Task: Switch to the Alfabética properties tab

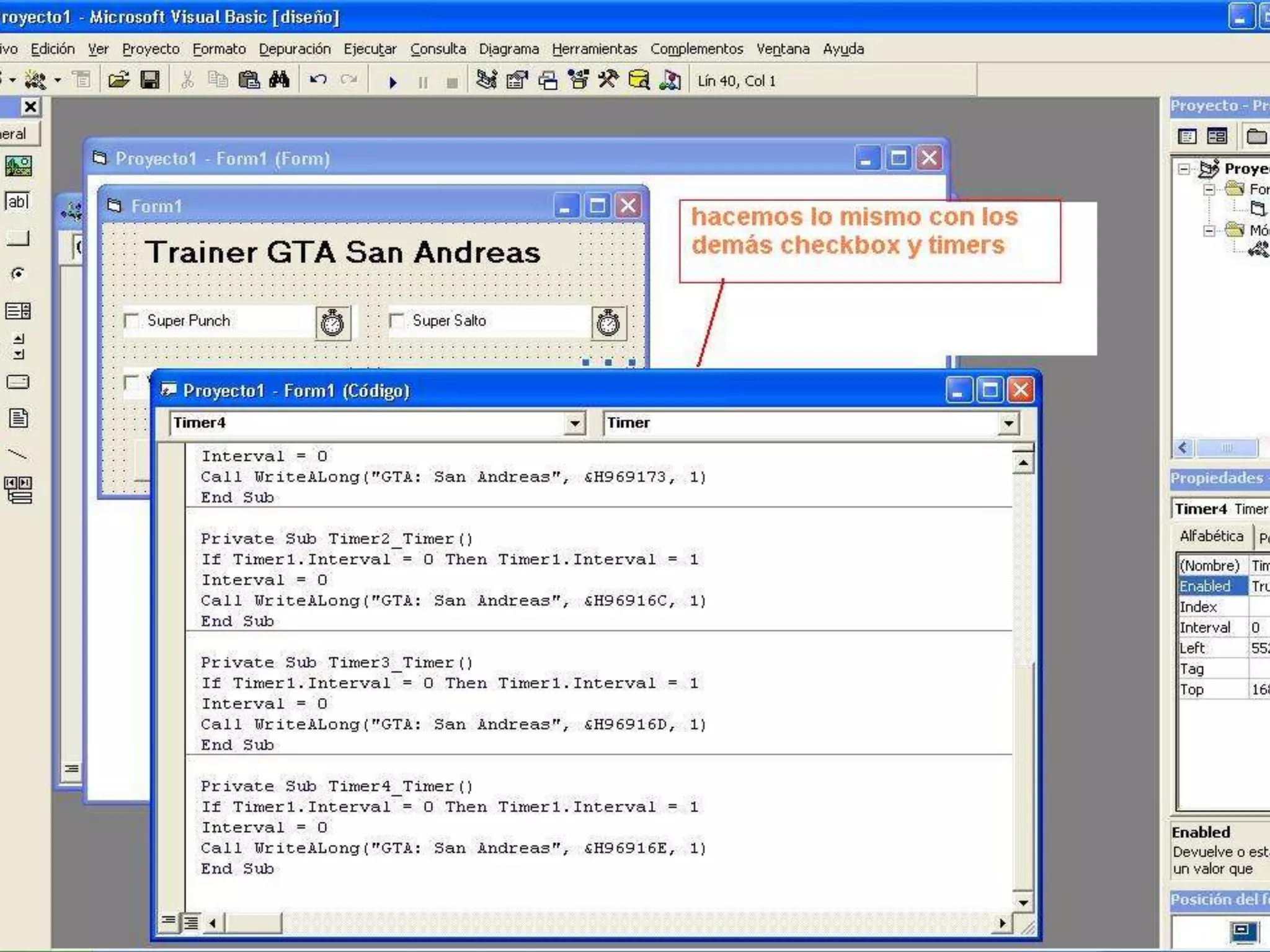Action: (1211, 537)
